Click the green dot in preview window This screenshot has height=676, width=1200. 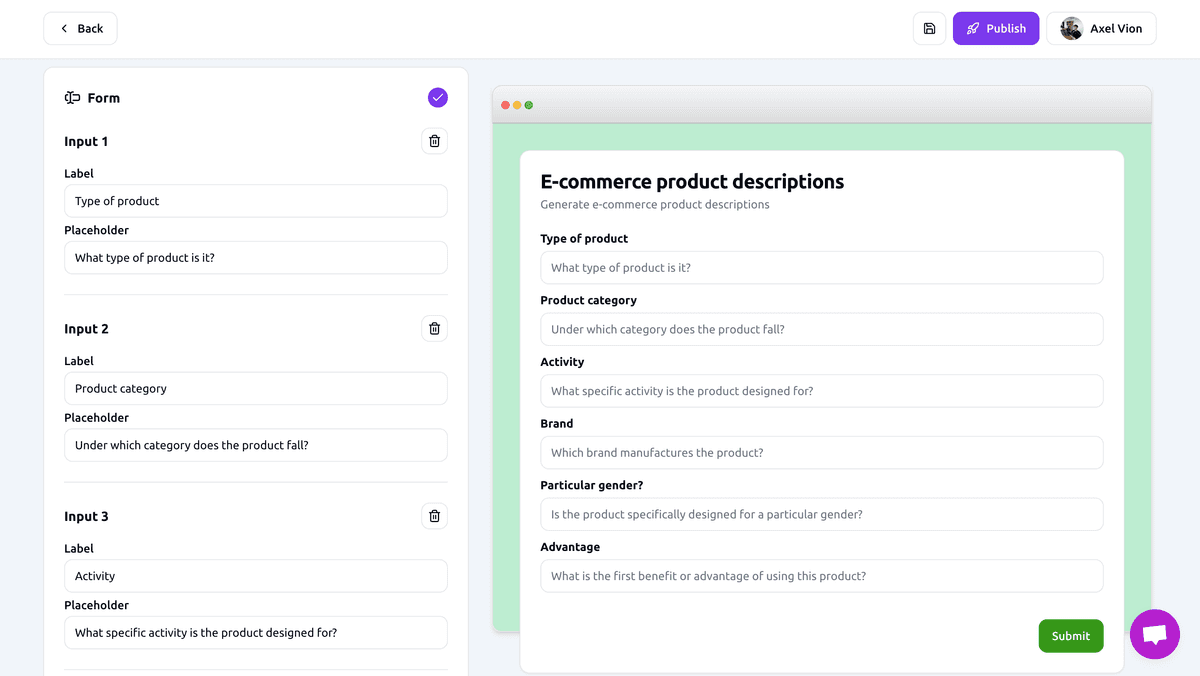tap(529, 105)
